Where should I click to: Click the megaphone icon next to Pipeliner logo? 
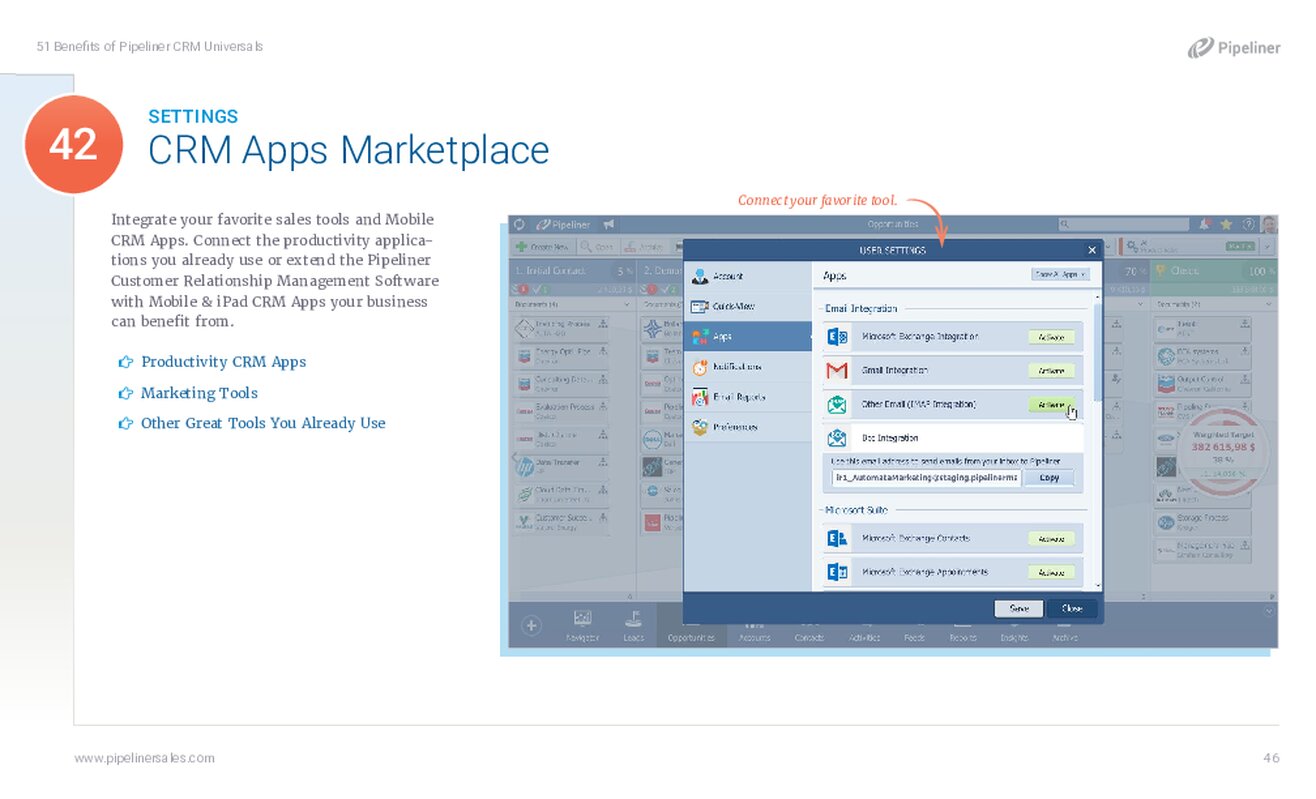point(608,225)
